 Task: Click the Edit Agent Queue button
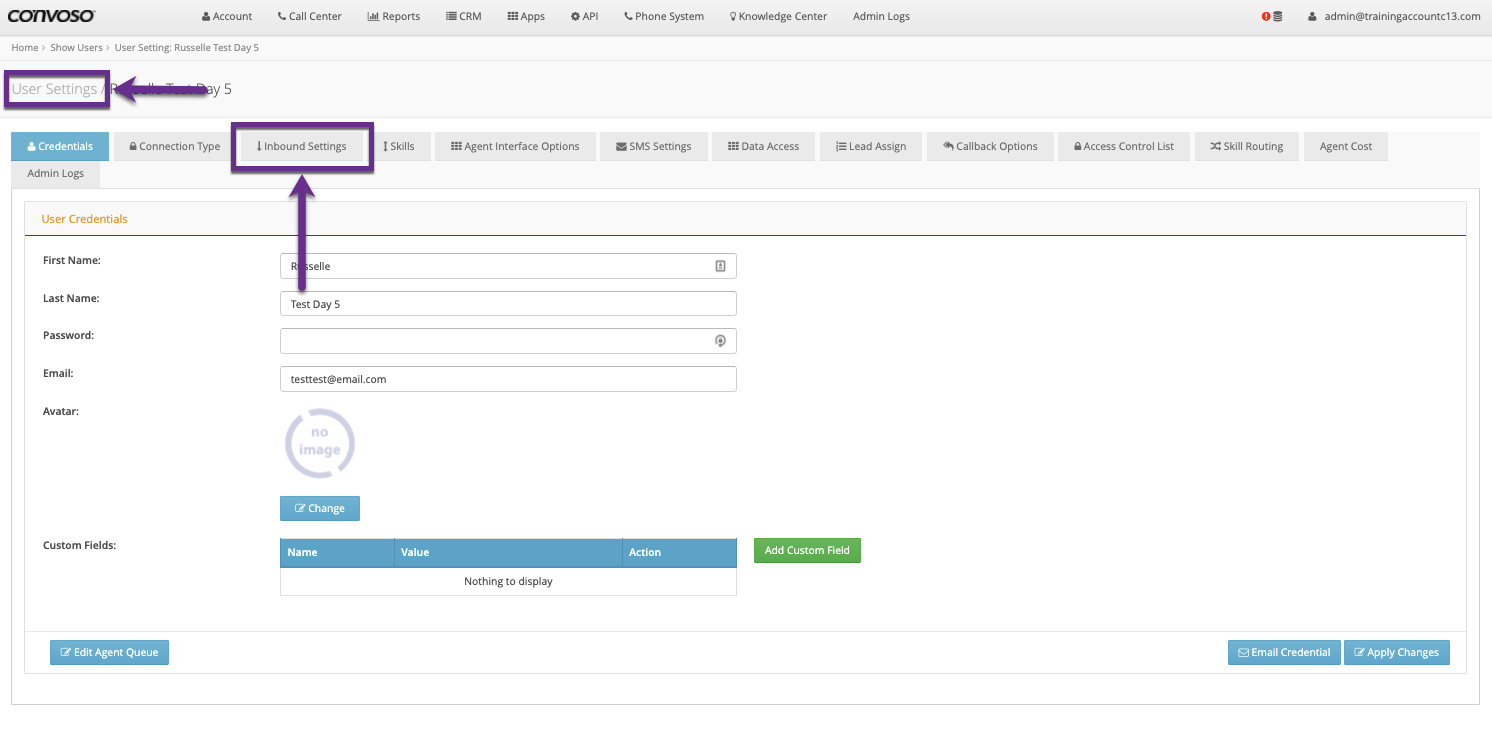pos(110,653)
